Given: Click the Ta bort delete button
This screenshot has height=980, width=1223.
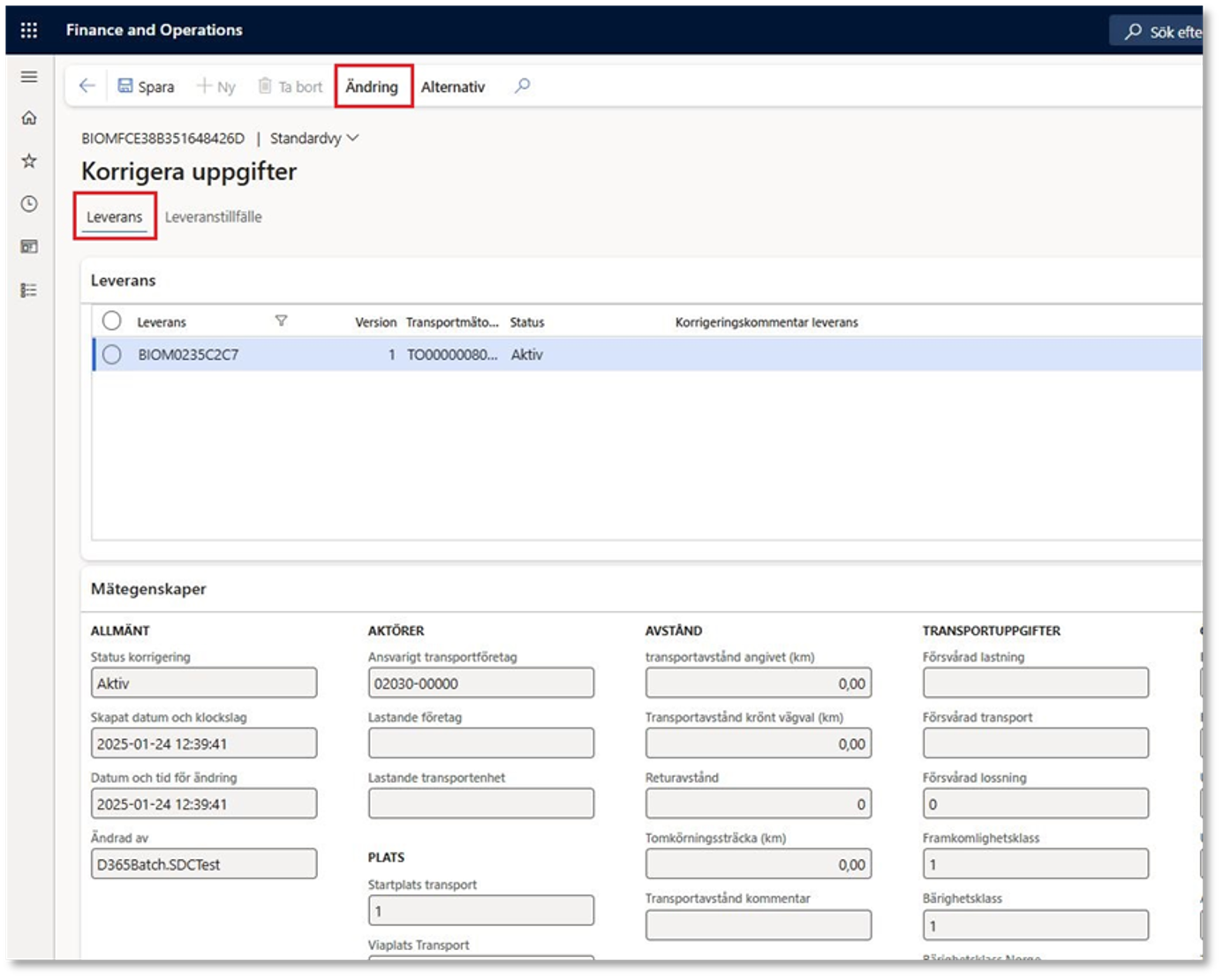Looking at the screenshot, I should [x=291, y=87].
